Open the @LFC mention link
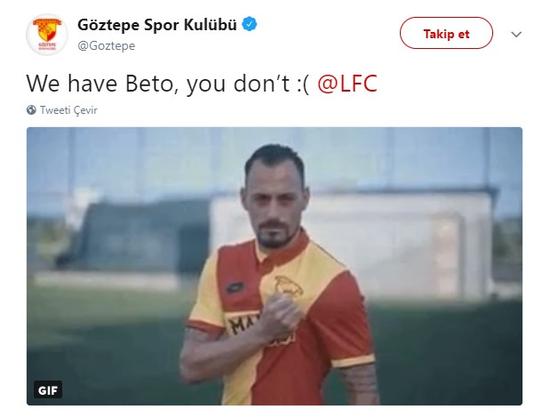550x417 pixels. click(347, 84)
